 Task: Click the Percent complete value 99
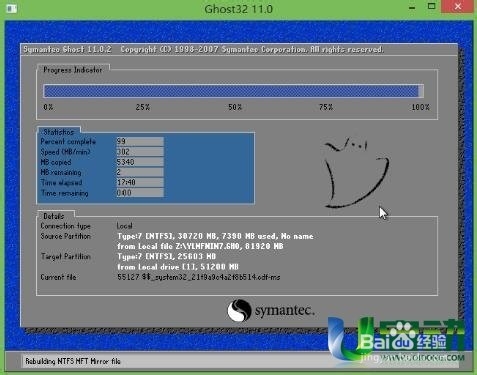[140, 141]
